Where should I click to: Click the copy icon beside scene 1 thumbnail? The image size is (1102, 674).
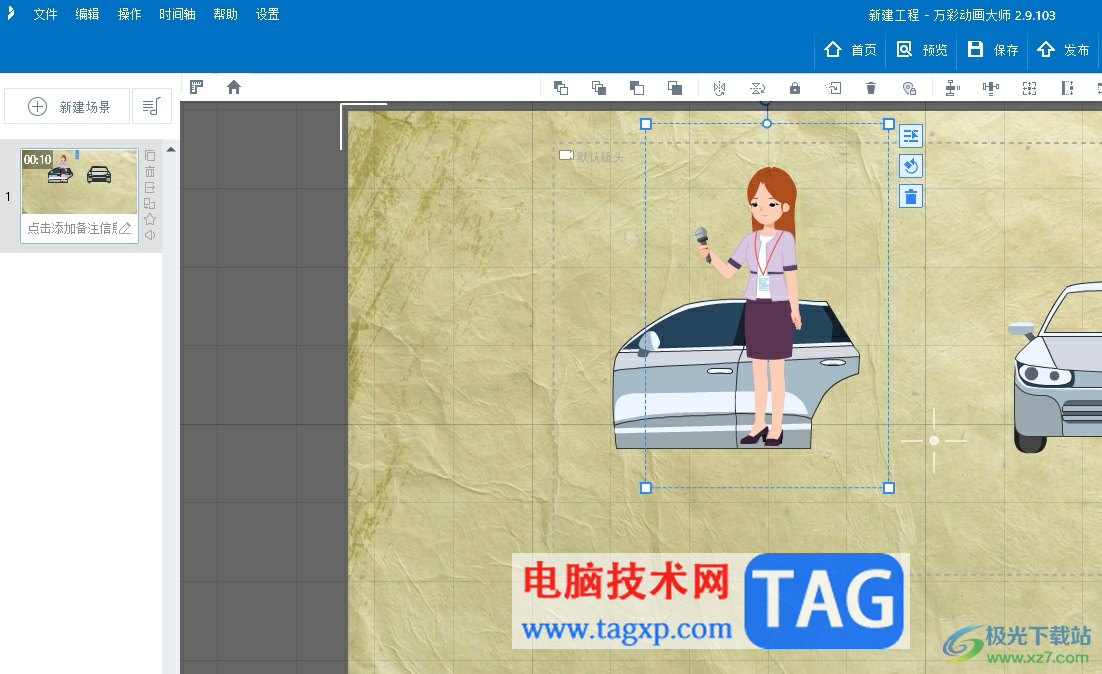[x=150, y=155]
